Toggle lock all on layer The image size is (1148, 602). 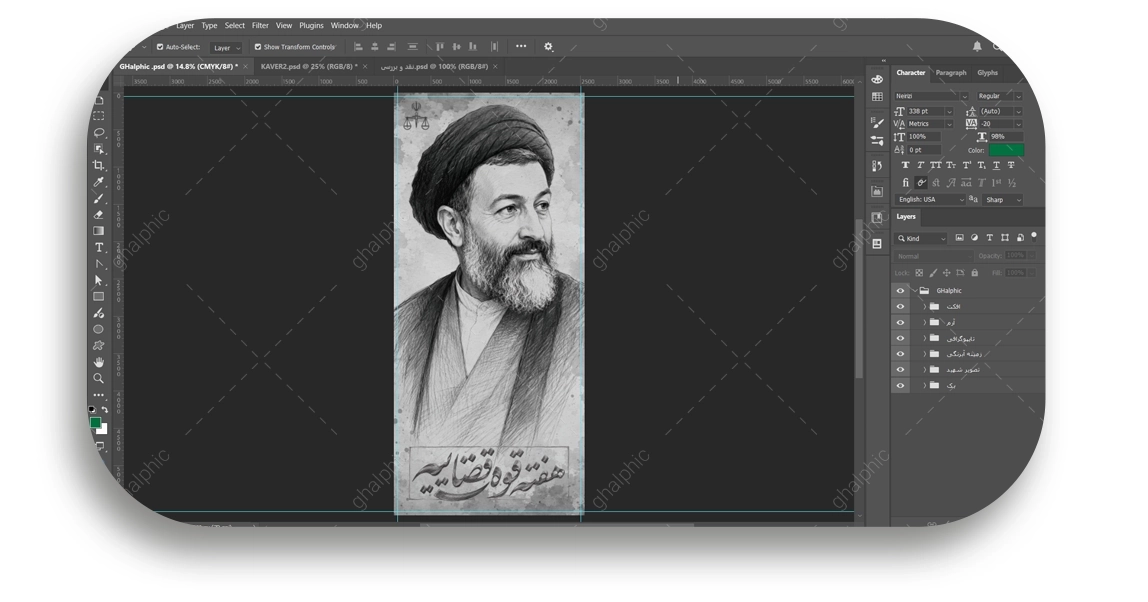[x=974, y=273]
